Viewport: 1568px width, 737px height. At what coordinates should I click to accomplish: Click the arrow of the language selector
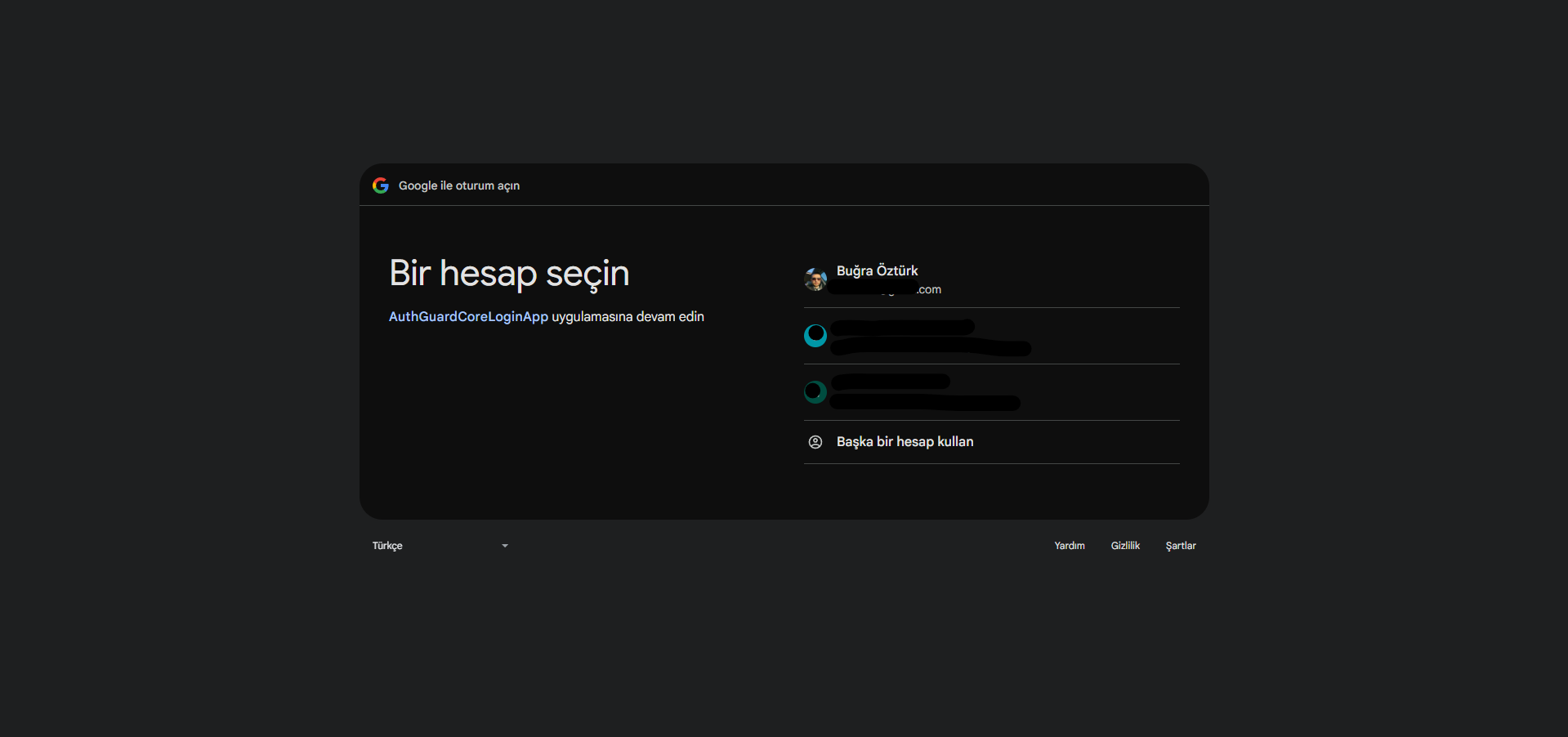click(x=505, y=546)
